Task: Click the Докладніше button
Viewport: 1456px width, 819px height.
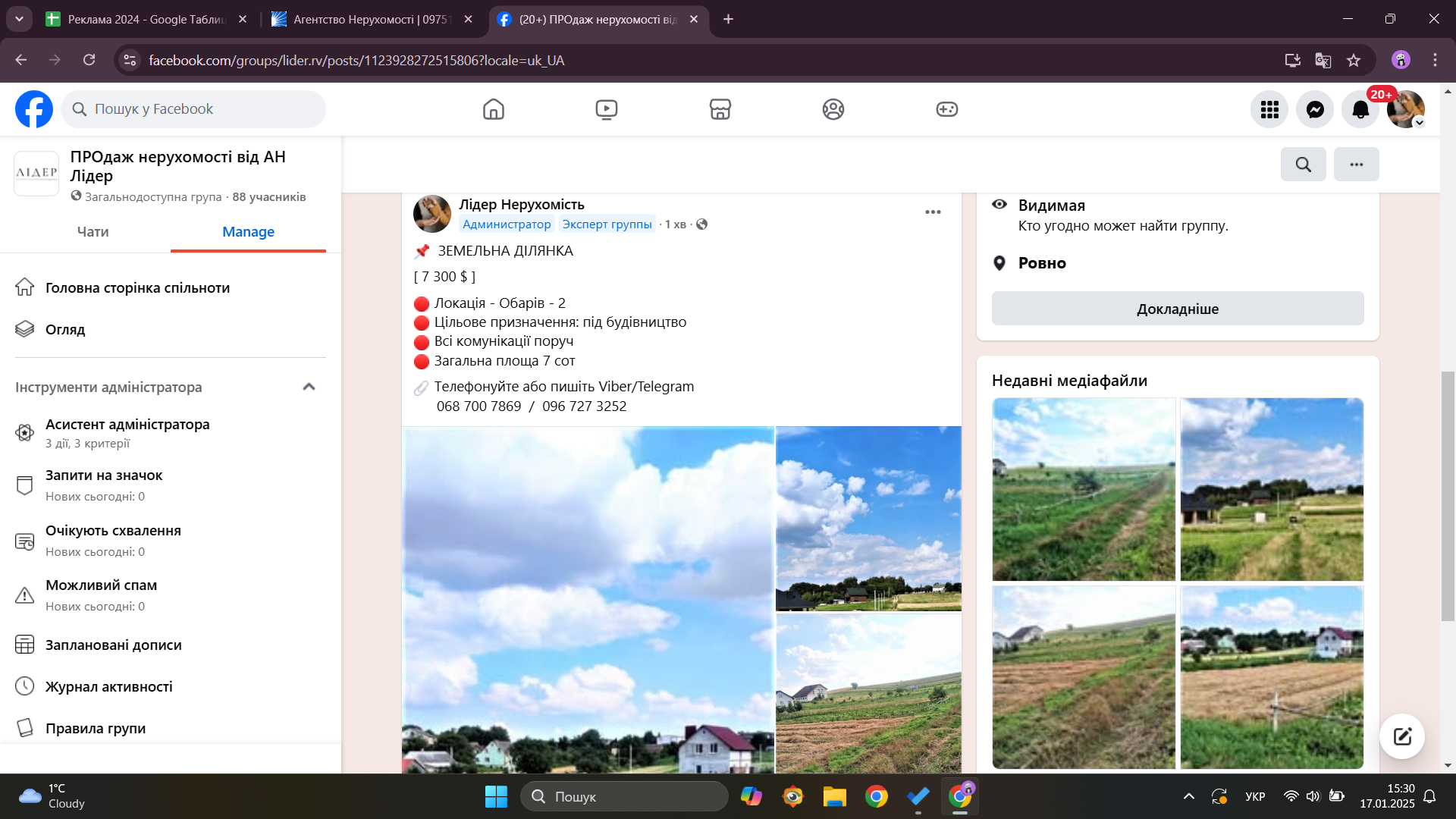Action: 1177,309
